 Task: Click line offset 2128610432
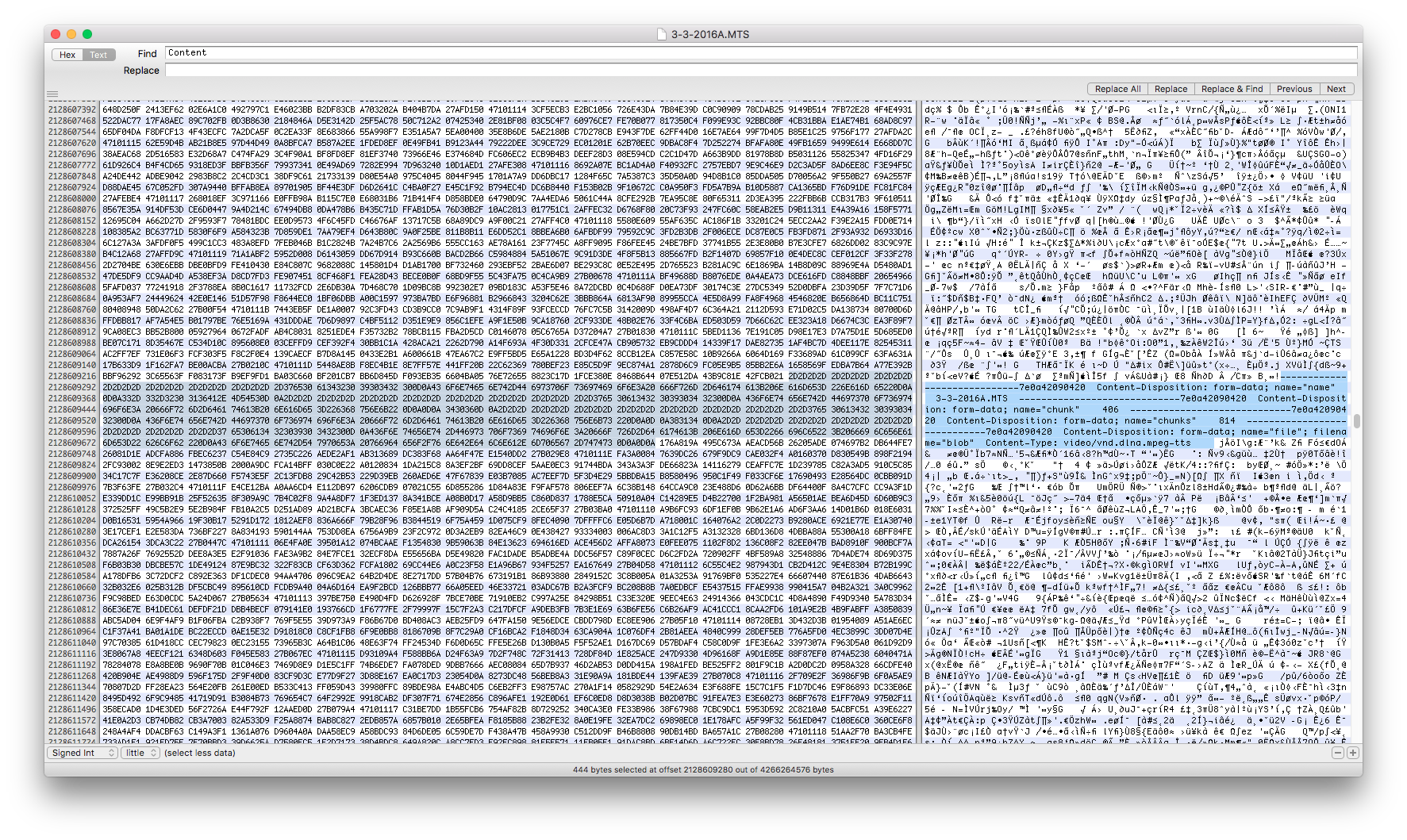pyautogui.click(x=71, y=554)
